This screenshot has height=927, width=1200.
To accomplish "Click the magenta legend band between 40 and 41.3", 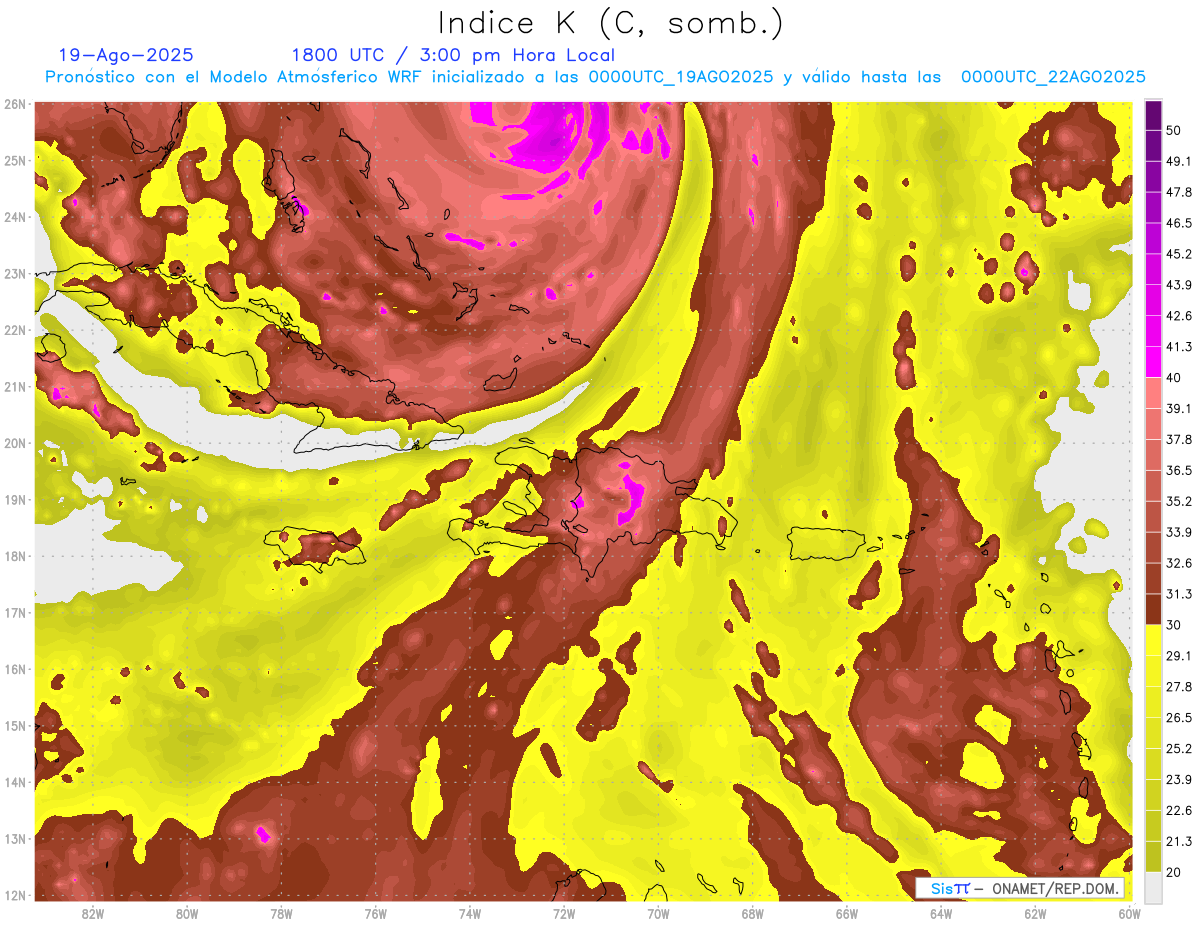I will tap(1153, 362).
